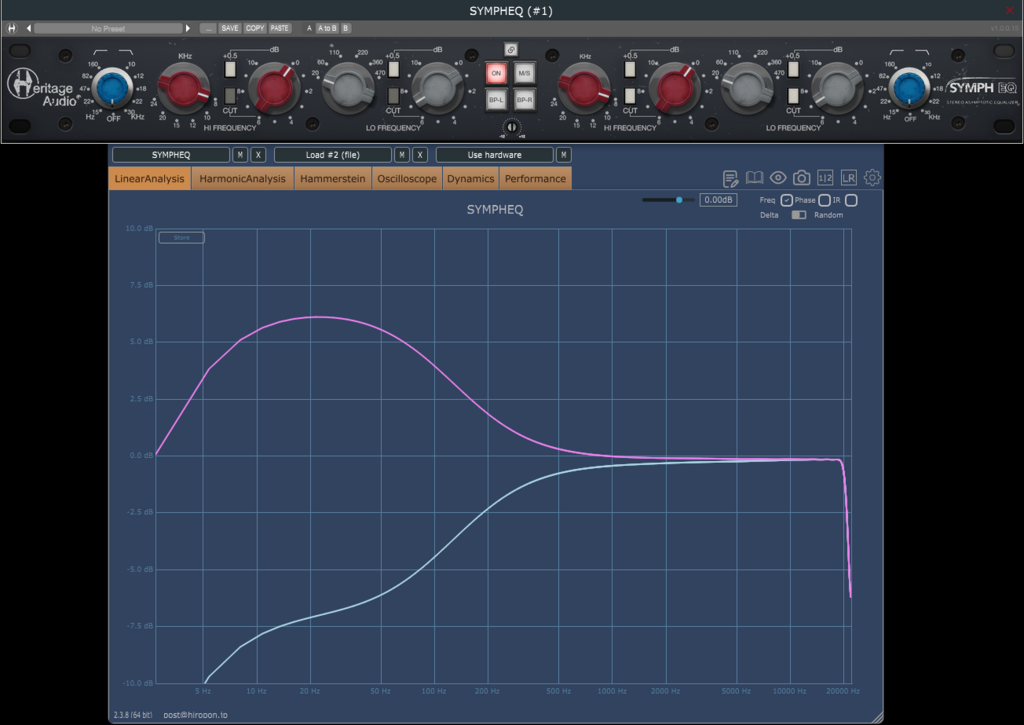Switch to the HarmonicAnalysis tab
Viewport: 1024px width, 725px height.
click(242, 178)
